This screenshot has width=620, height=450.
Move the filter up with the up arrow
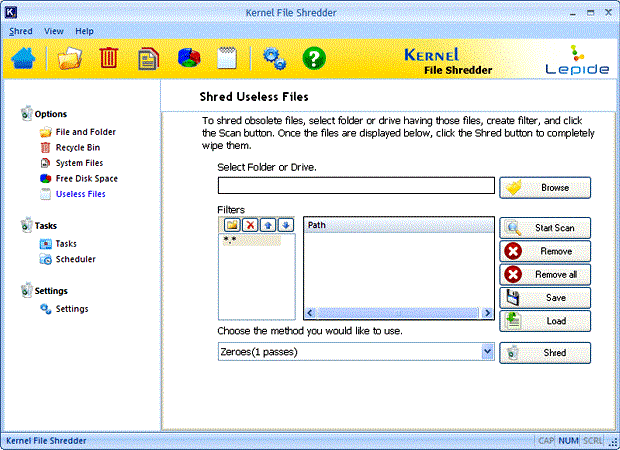point(268,225)
